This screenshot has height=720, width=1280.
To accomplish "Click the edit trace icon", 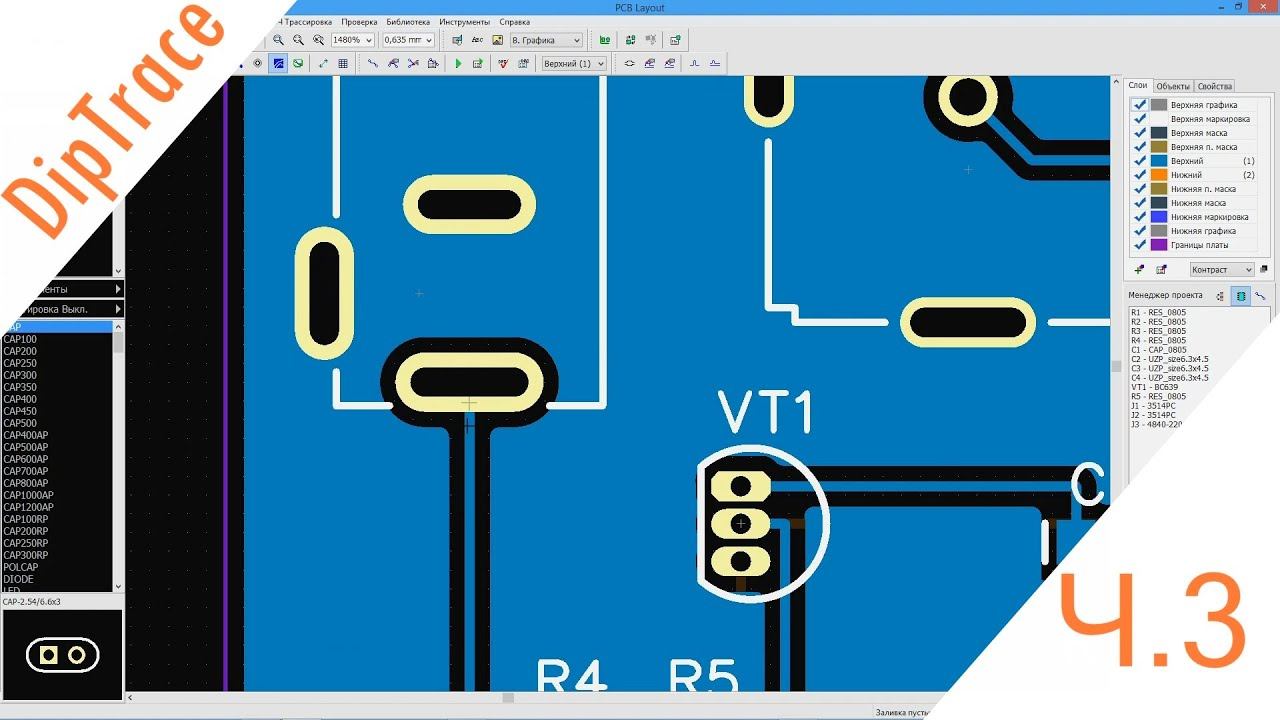I will coord(393,63).
